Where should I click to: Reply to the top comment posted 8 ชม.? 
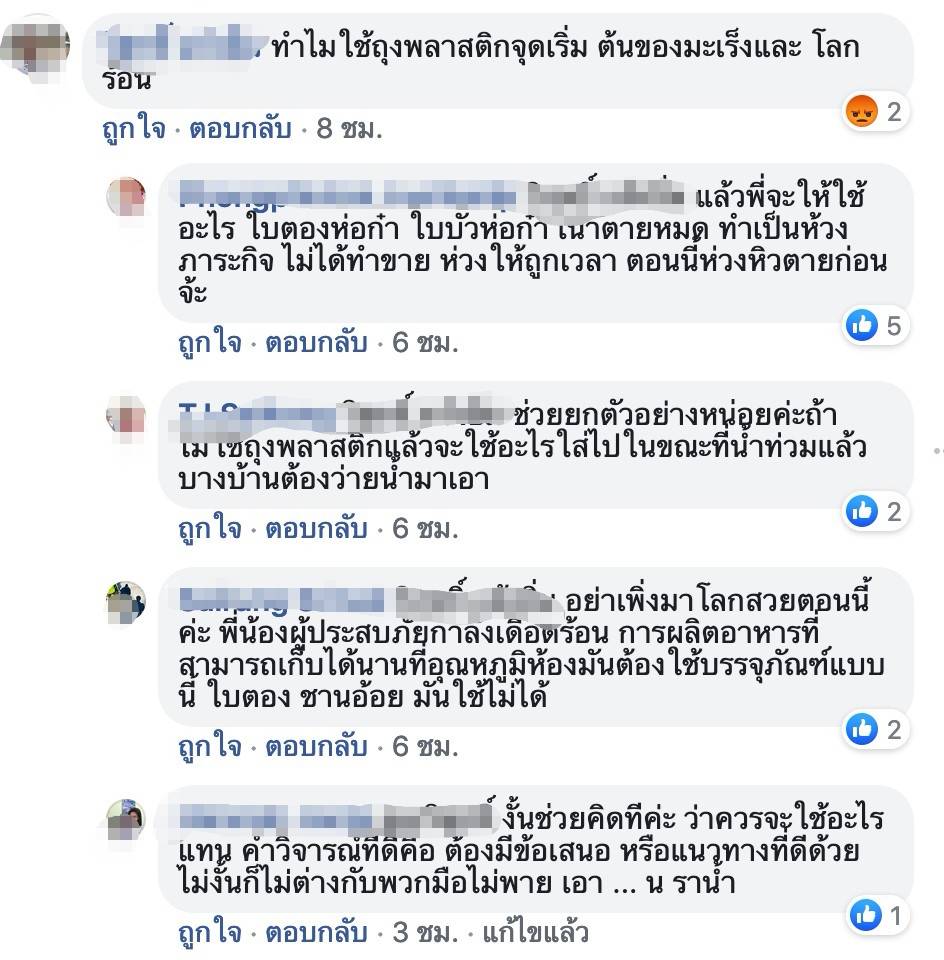pos(240,129)
